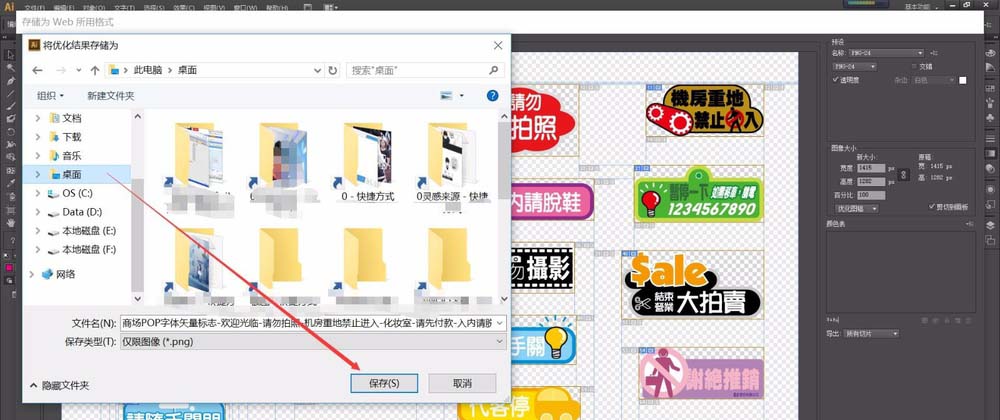The width and height of the screenshot is (1000, 420).
Task: Click 新建文件夹 new folder button
Action: pos(111,96)
